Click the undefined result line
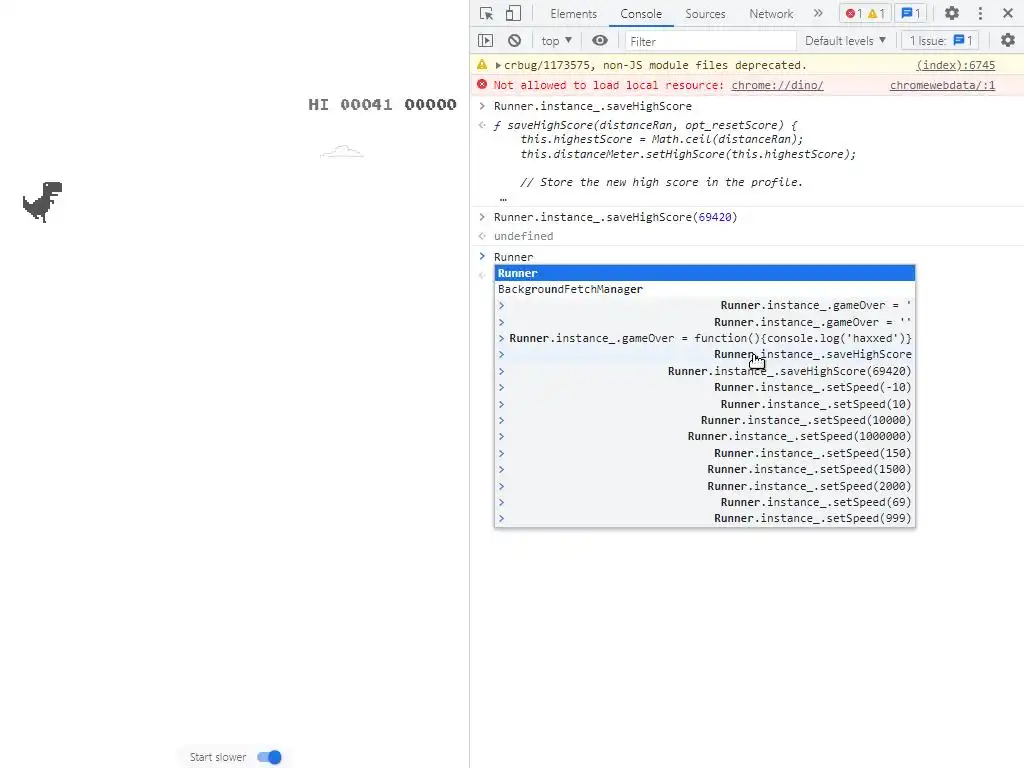 point(523,236)
